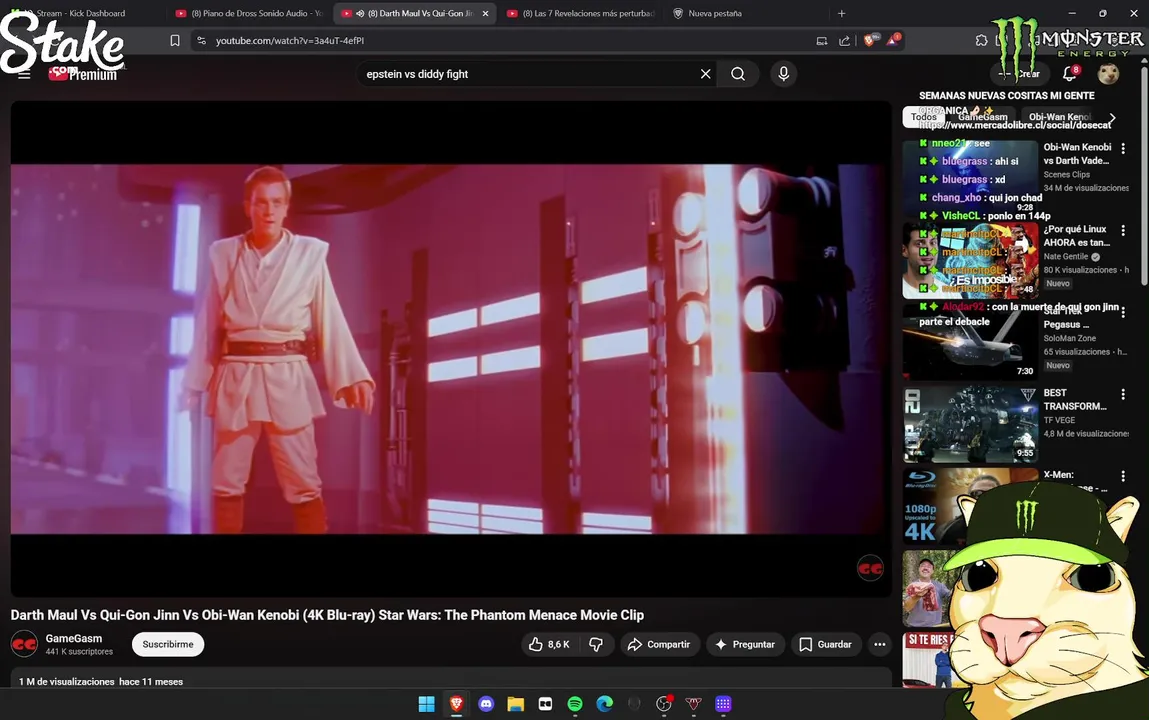Viewport: 1149px width, 720px height.
Task: Select the Obi-Wan Kenobi filter chip
Action: (x=1060, y=117)
